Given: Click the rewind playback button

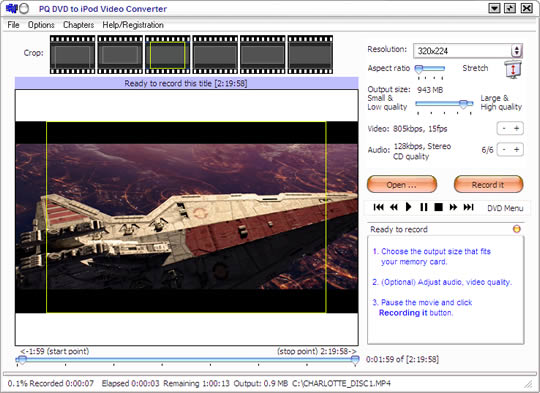Looking at the screenshot, I should pyautogui.click(x=394, y=207).
